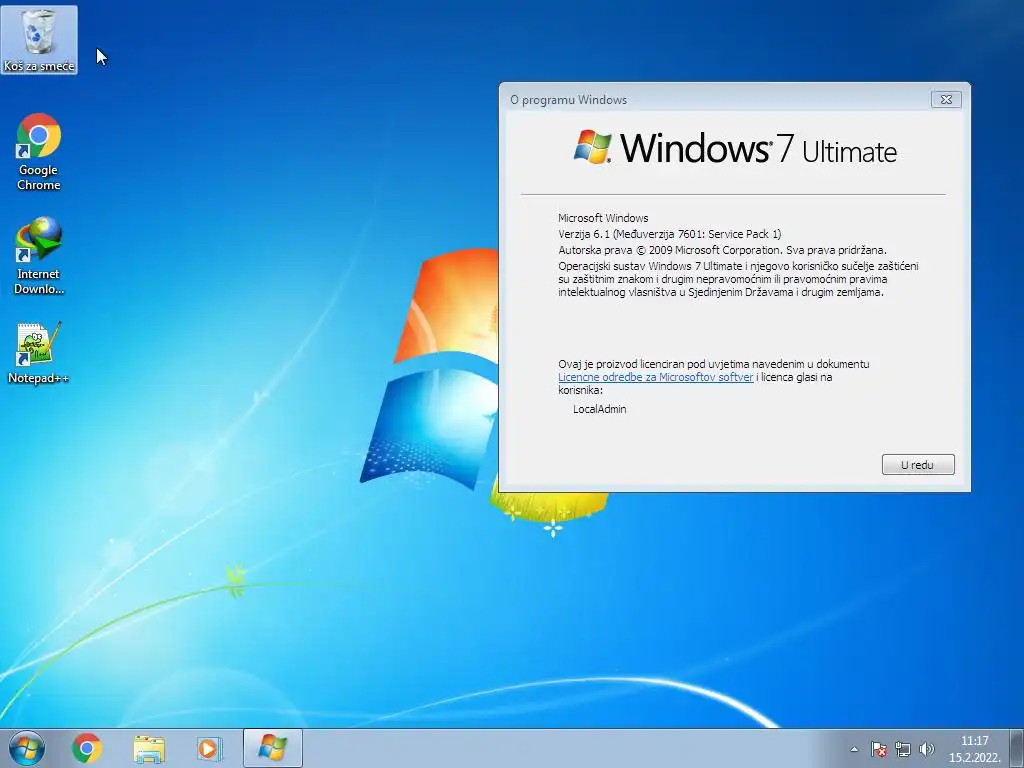
Task: Click the Verzija 6.1 Service Pack 1 line
Action: click(x=669, y=234)
